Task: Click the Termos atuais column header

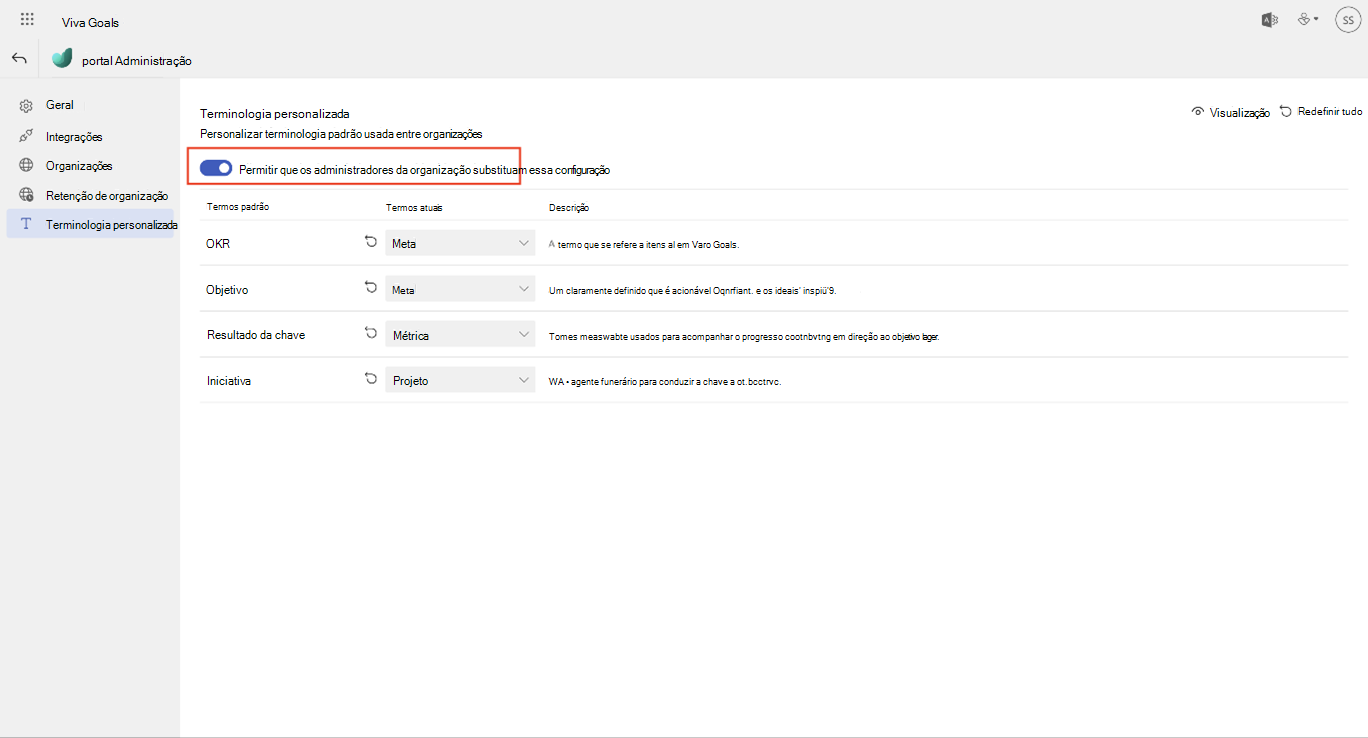Action: pos(414,208)
